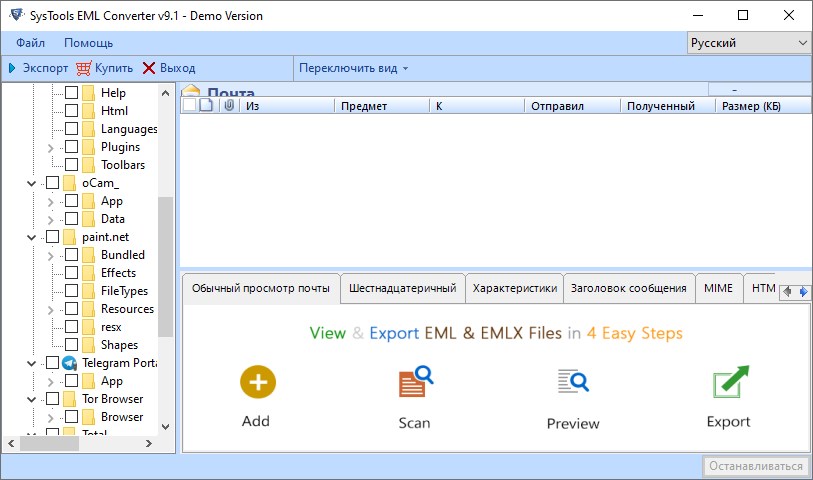Screen dimensions: 813x480
Task: Check the Telegram Portable checkbox
Action: (52, 362)
